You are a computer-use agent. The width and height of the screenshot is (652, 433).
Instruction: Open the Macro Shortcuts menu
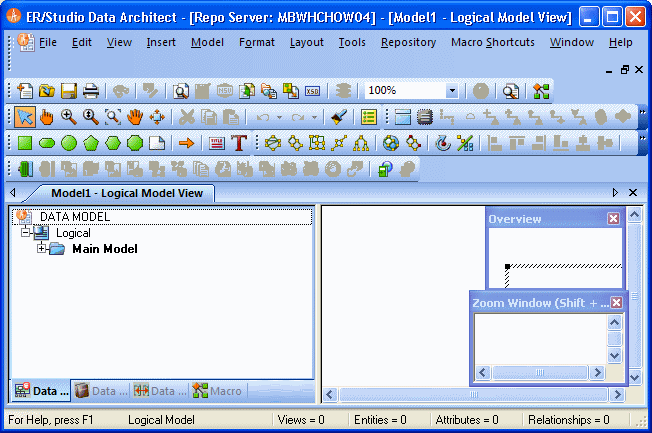[493, 42]
